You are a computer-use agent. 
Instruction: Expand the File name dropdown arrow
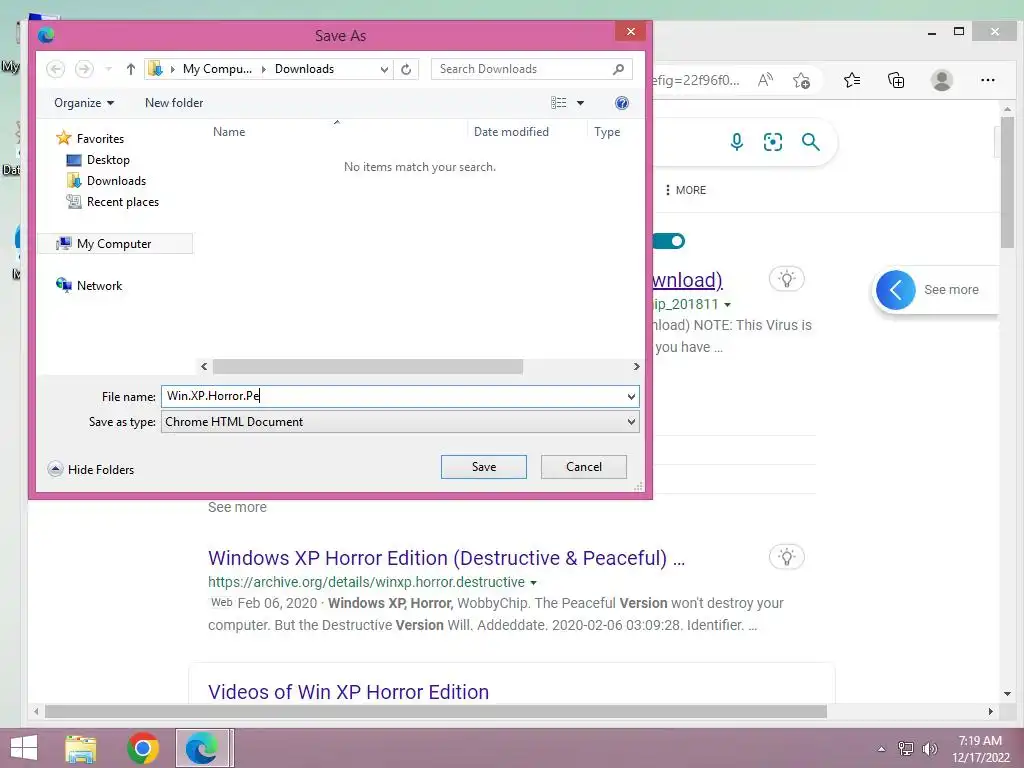pos(631,396)
